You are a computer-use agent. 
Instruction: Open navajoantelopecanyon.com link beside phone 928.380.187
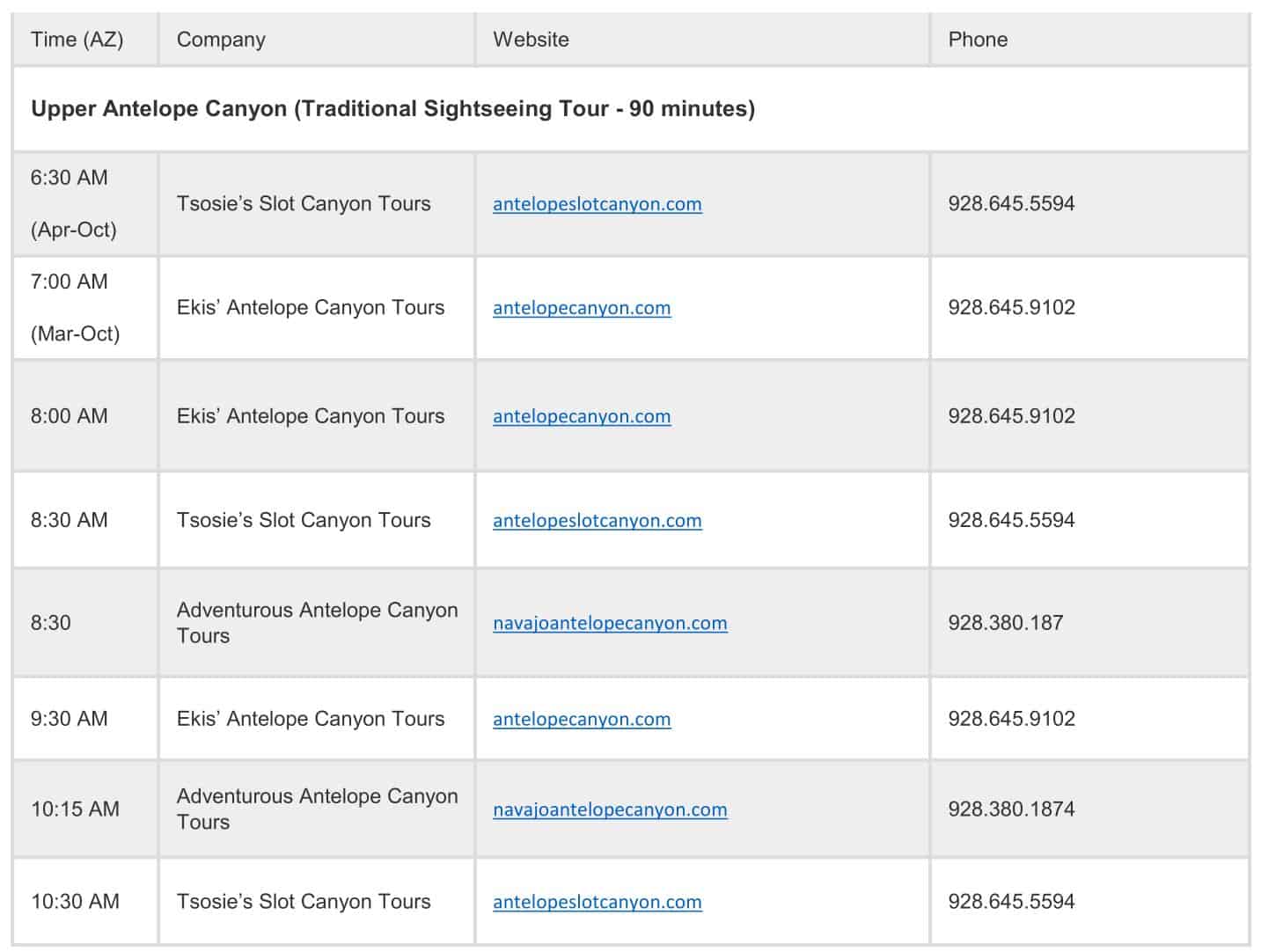[x=610, y=623]
